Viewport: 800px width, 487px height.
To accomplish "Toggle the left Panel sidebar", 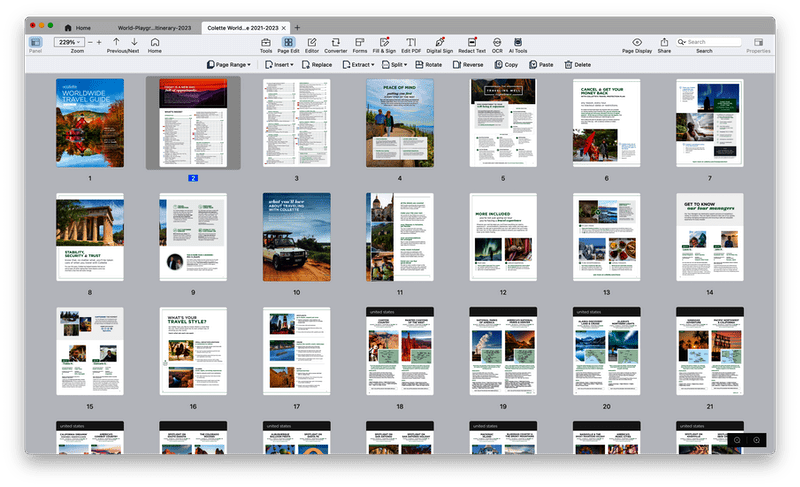I will 36,42.
